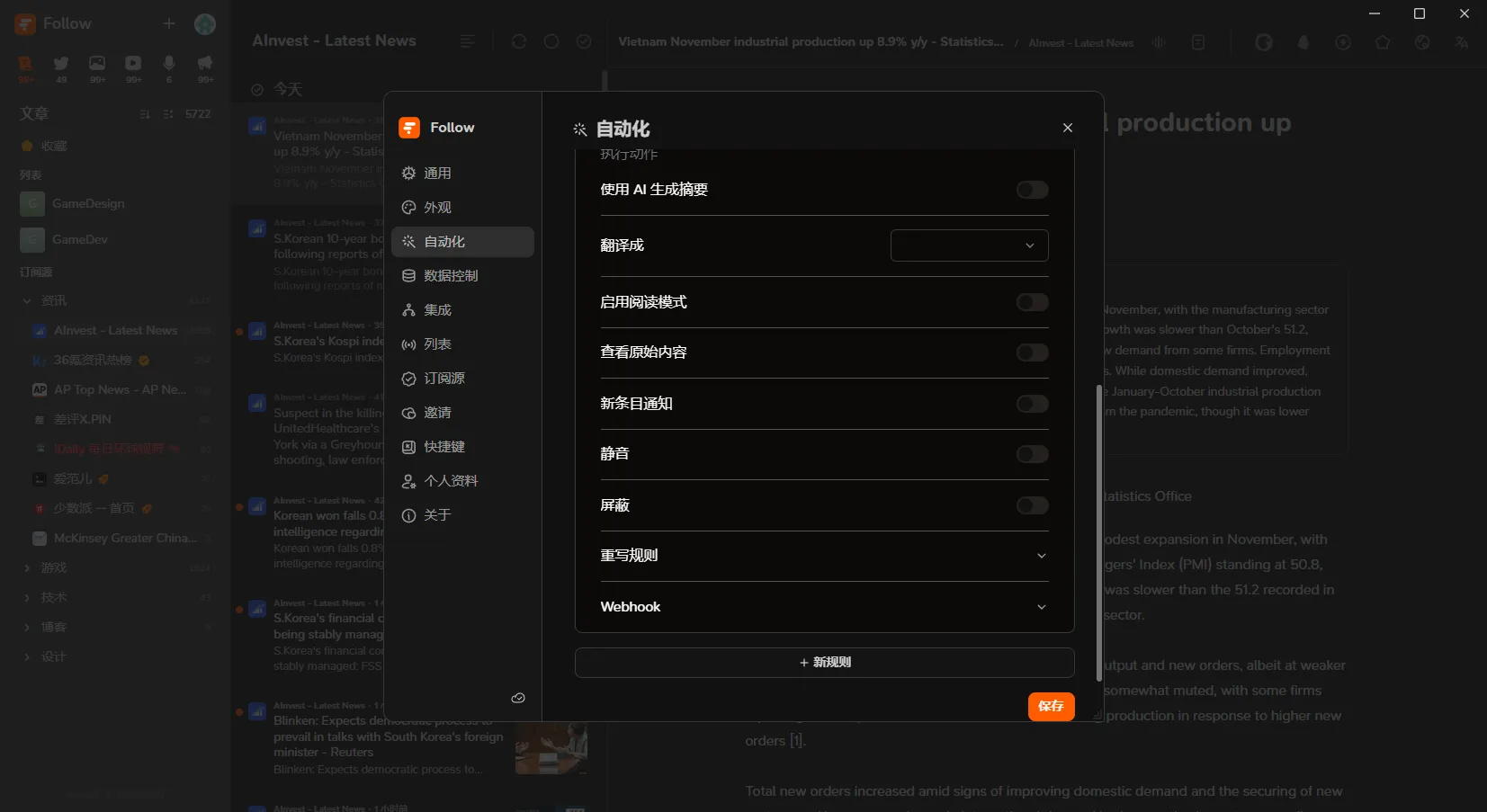Star the Vietnam industrial production article

[1383, 42]
